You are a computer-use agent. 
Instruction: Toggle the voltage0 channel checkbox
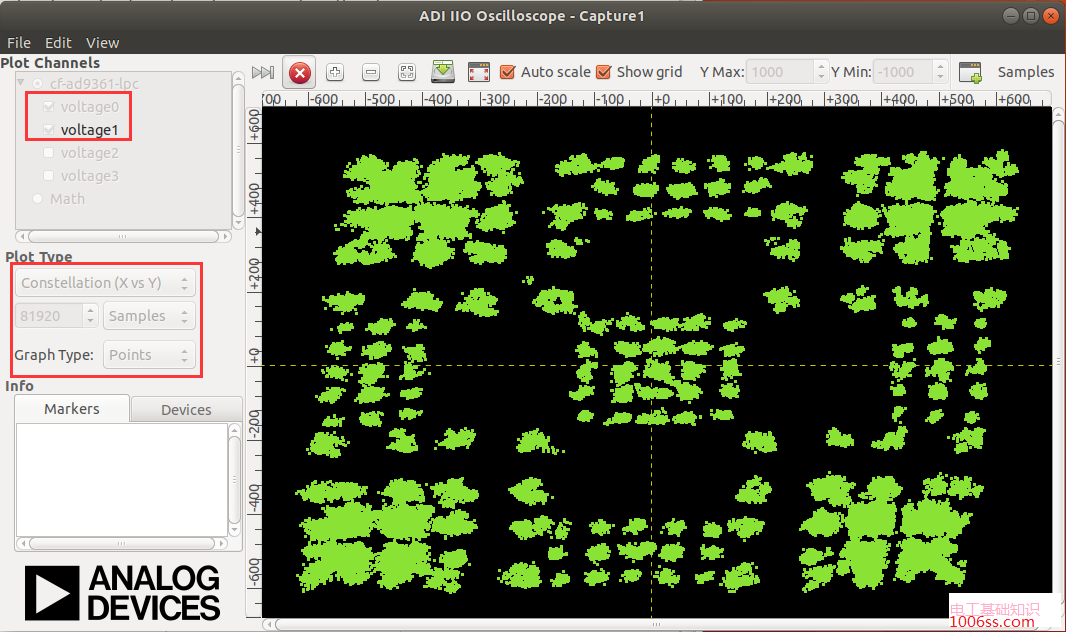(48, 107)
